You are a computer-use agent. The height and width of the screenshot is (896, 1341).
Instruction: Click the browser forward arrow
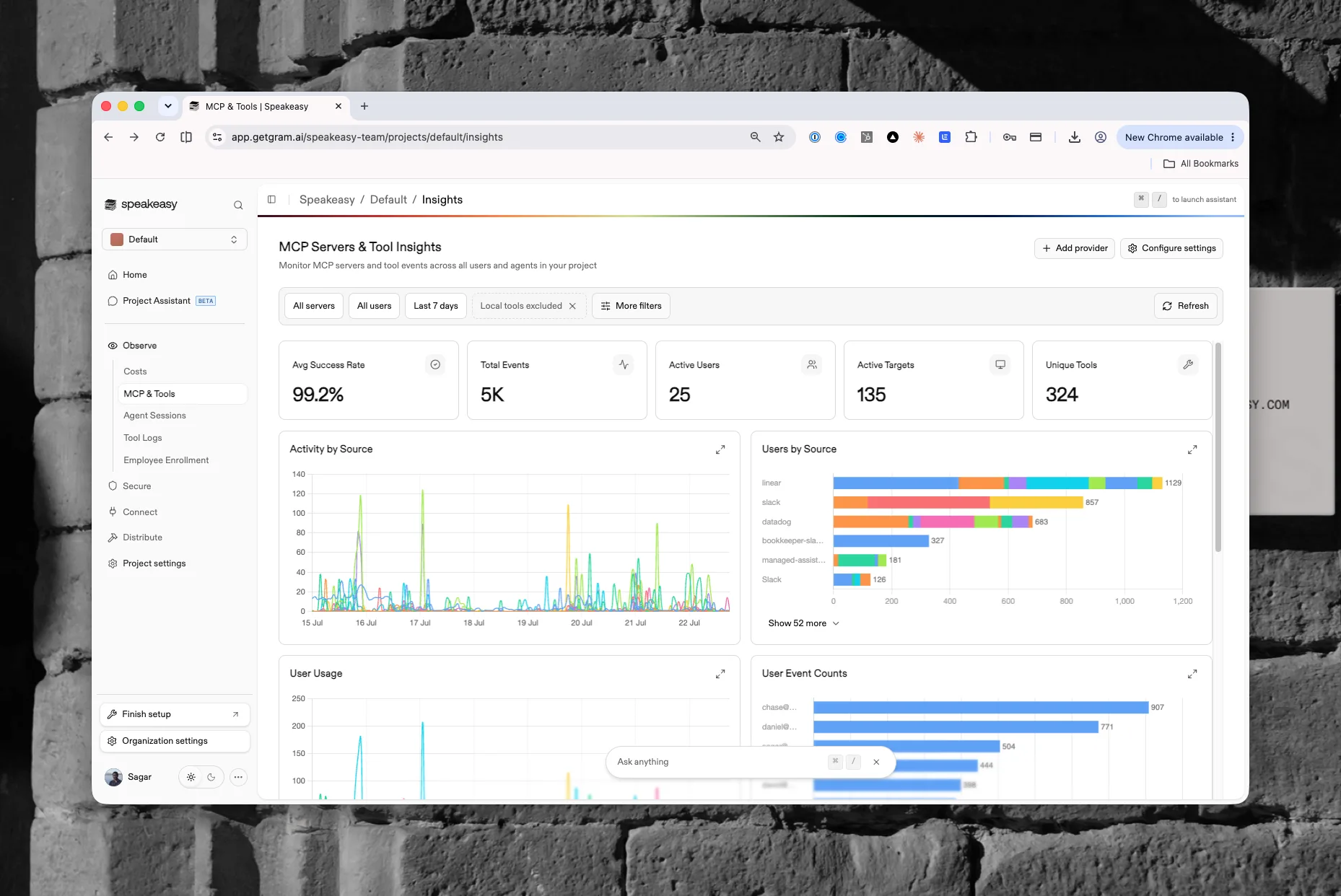click(134, 137)
